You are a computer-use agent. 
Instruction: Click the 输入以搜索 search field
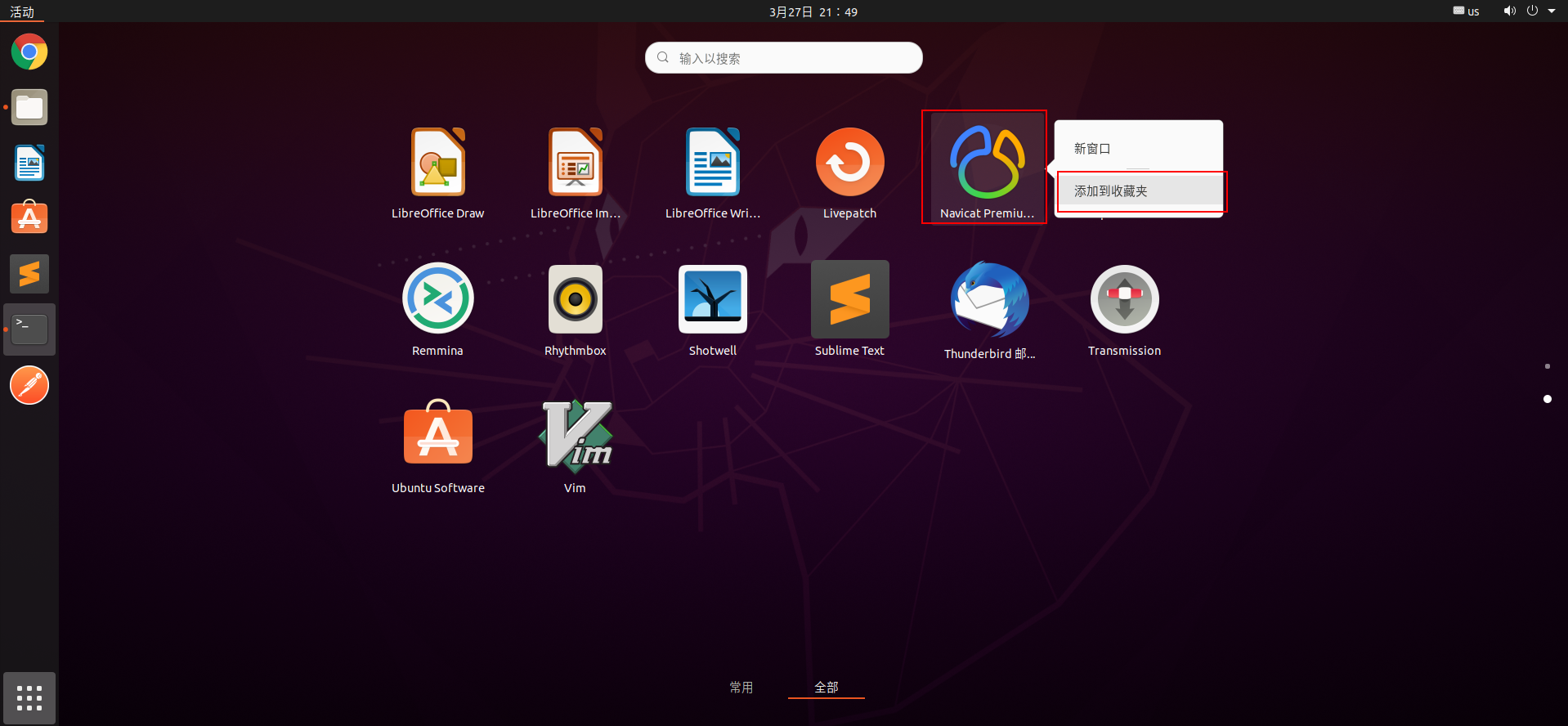pos(784,58)
